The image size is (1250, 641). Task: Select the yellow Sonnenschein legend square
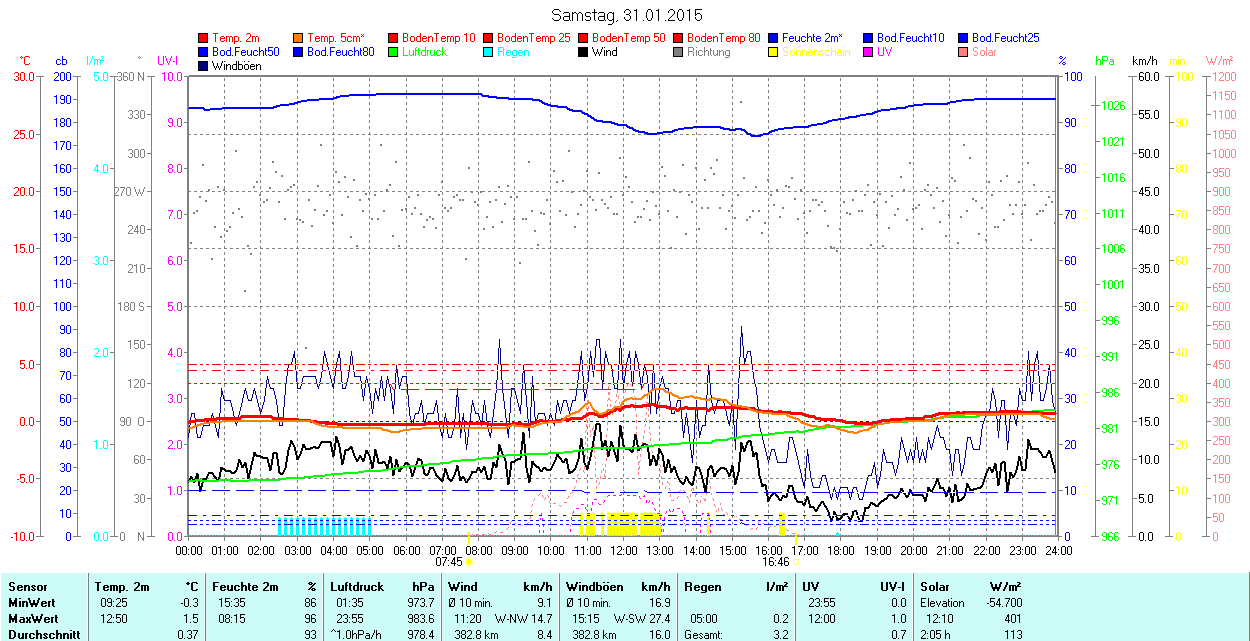pyautogui.click(x=774, y=52)
